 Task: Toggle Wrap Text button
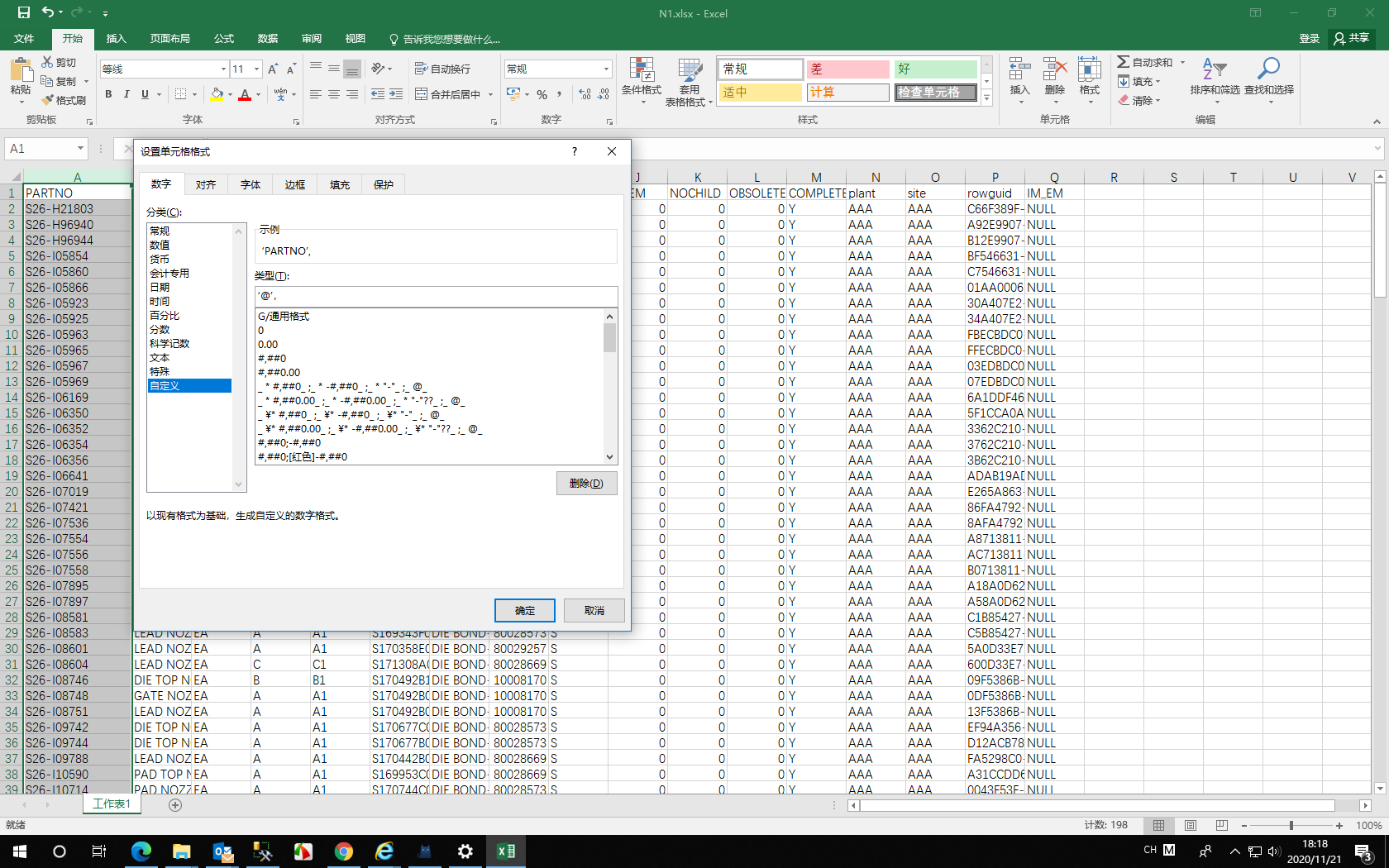pyautogui.click(x=442, y=69)
